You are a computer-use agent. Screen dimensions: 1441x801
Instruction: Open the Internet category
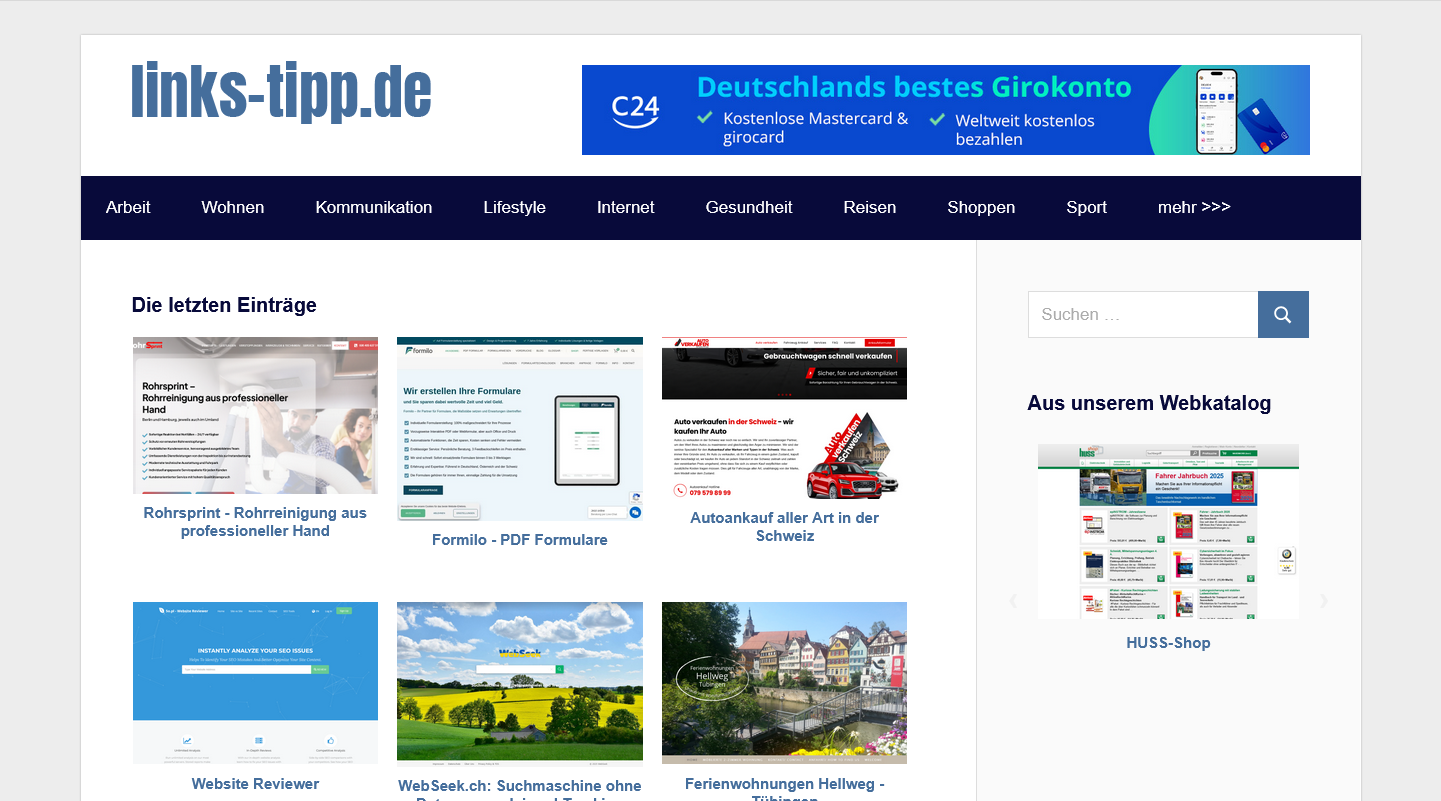[x=625, y=207]
